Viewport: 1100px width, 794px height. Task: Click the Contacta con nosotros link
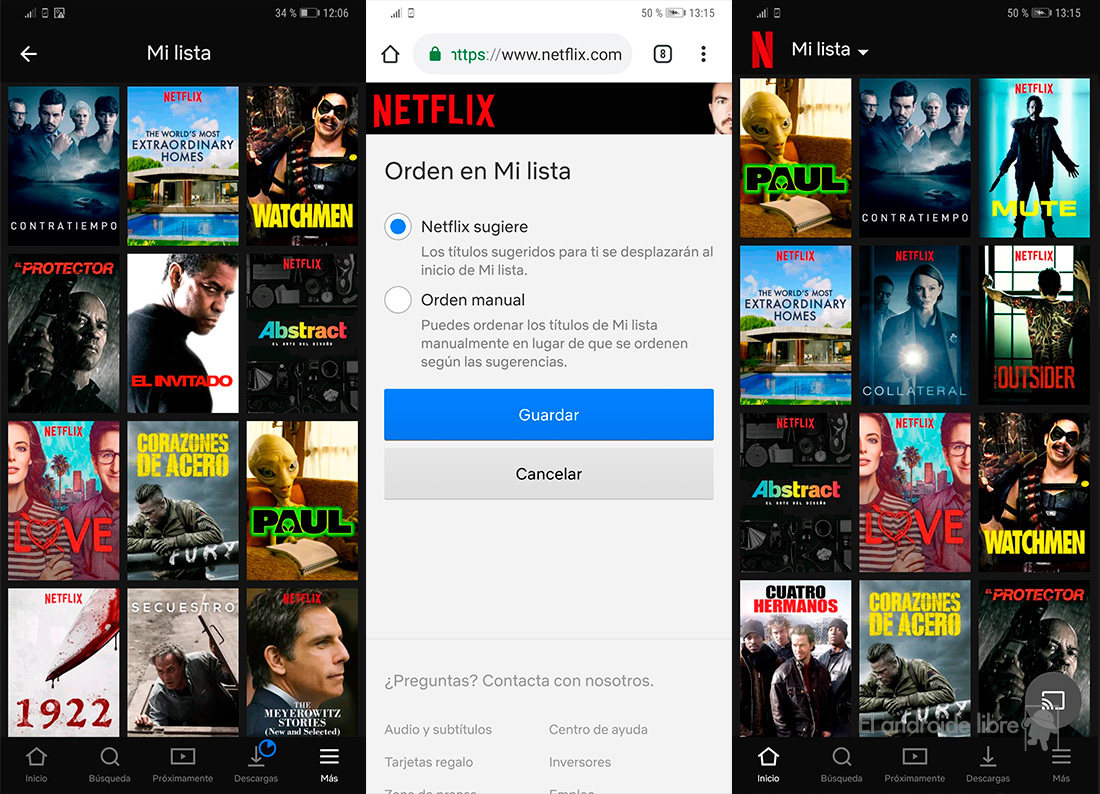568,680
